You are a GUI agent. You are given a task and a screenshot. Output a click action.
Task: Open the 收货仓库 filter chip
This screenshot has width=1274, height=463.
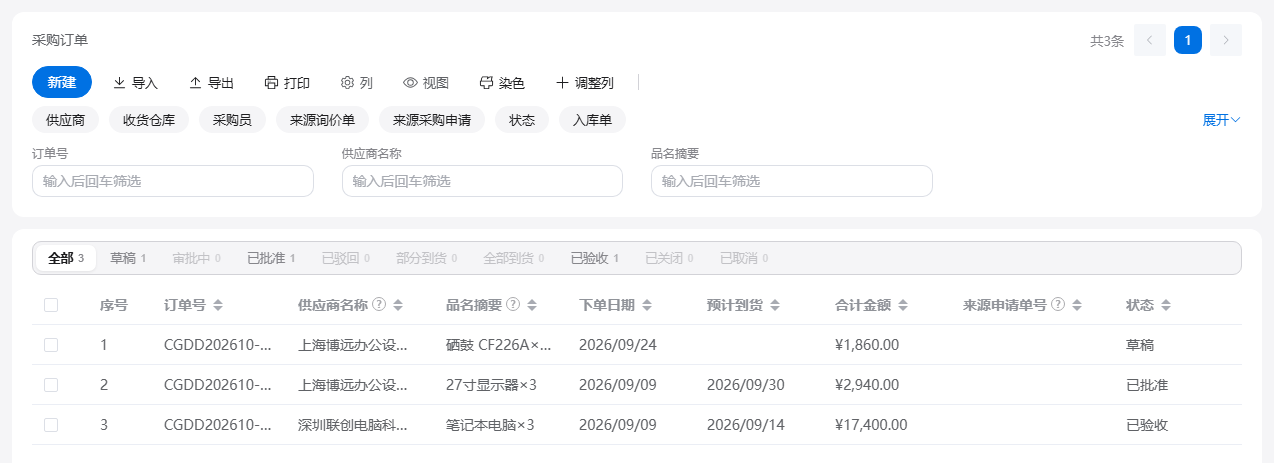coord(149,120)
